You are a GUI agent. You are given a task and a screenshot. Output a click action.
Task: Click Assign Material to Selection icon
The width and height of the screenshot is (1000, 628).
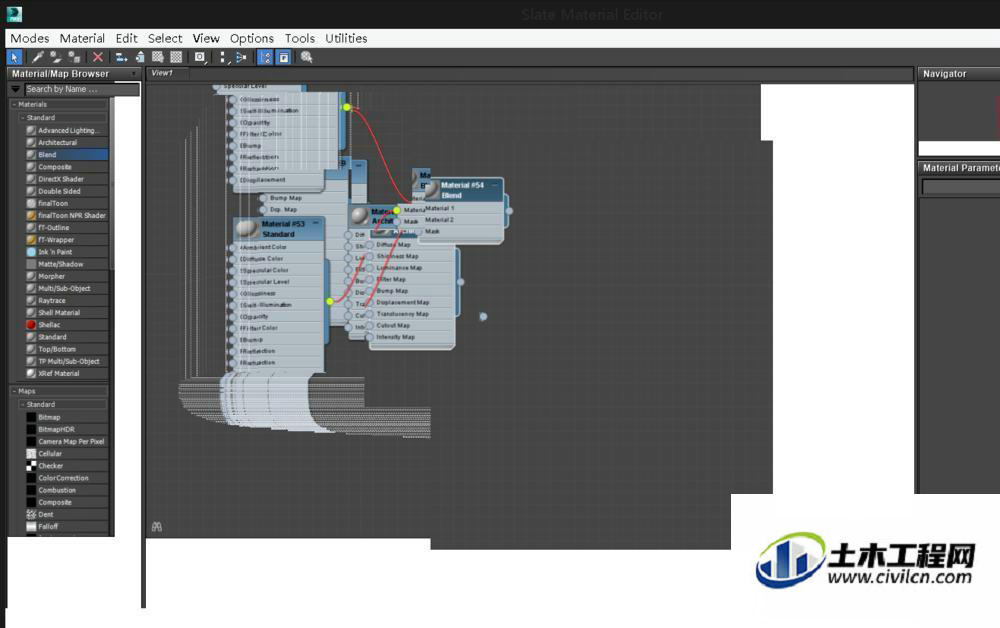coord(74,57)
